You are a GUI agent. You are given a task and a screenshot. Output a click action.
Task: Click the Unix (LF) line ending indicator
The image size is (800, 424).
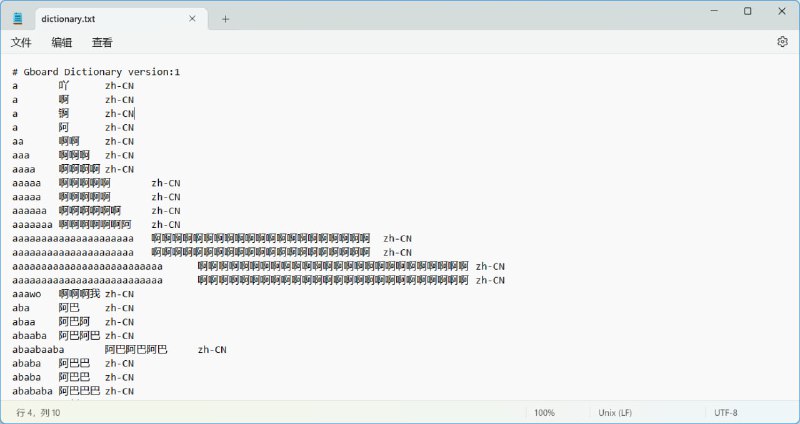tap(614, 412)
